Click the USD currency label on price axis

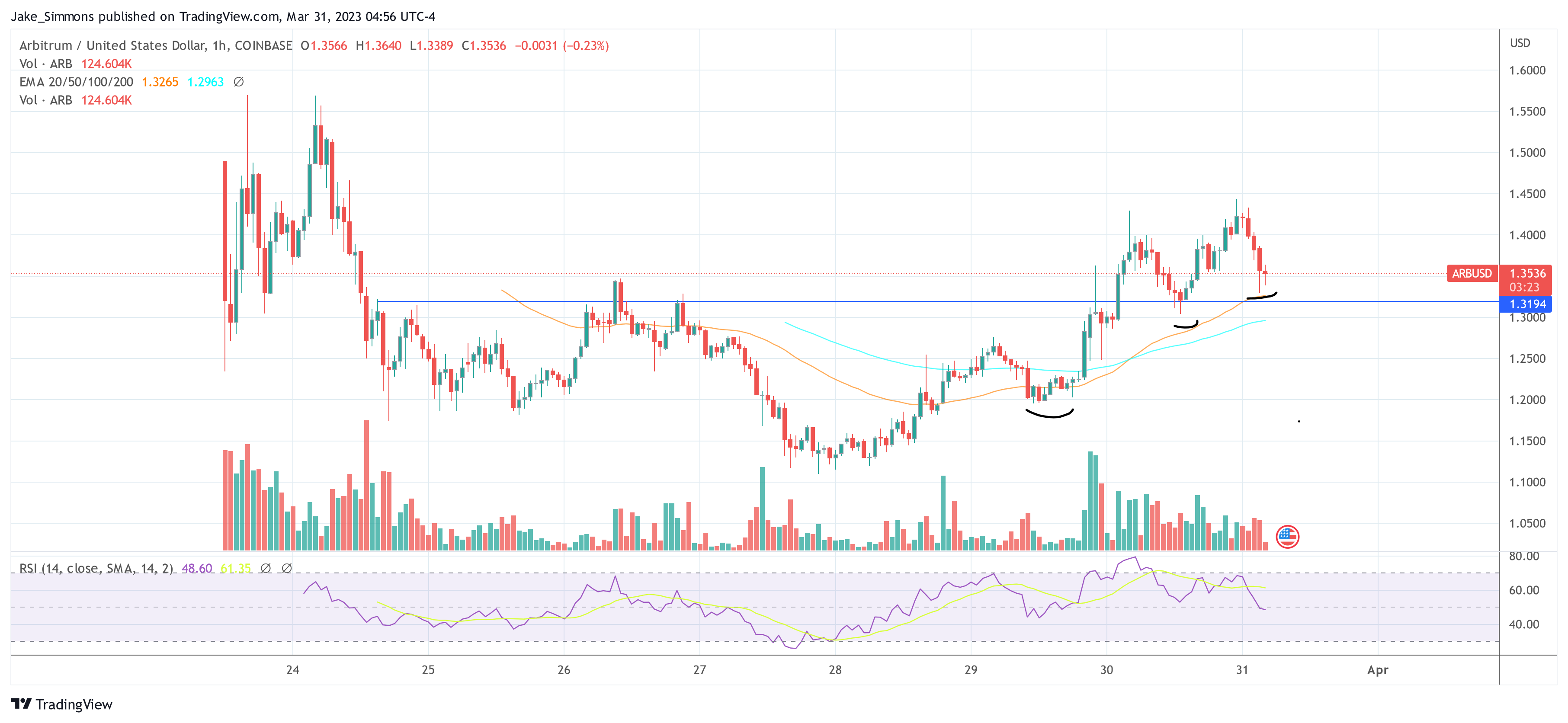(1520, 43)
